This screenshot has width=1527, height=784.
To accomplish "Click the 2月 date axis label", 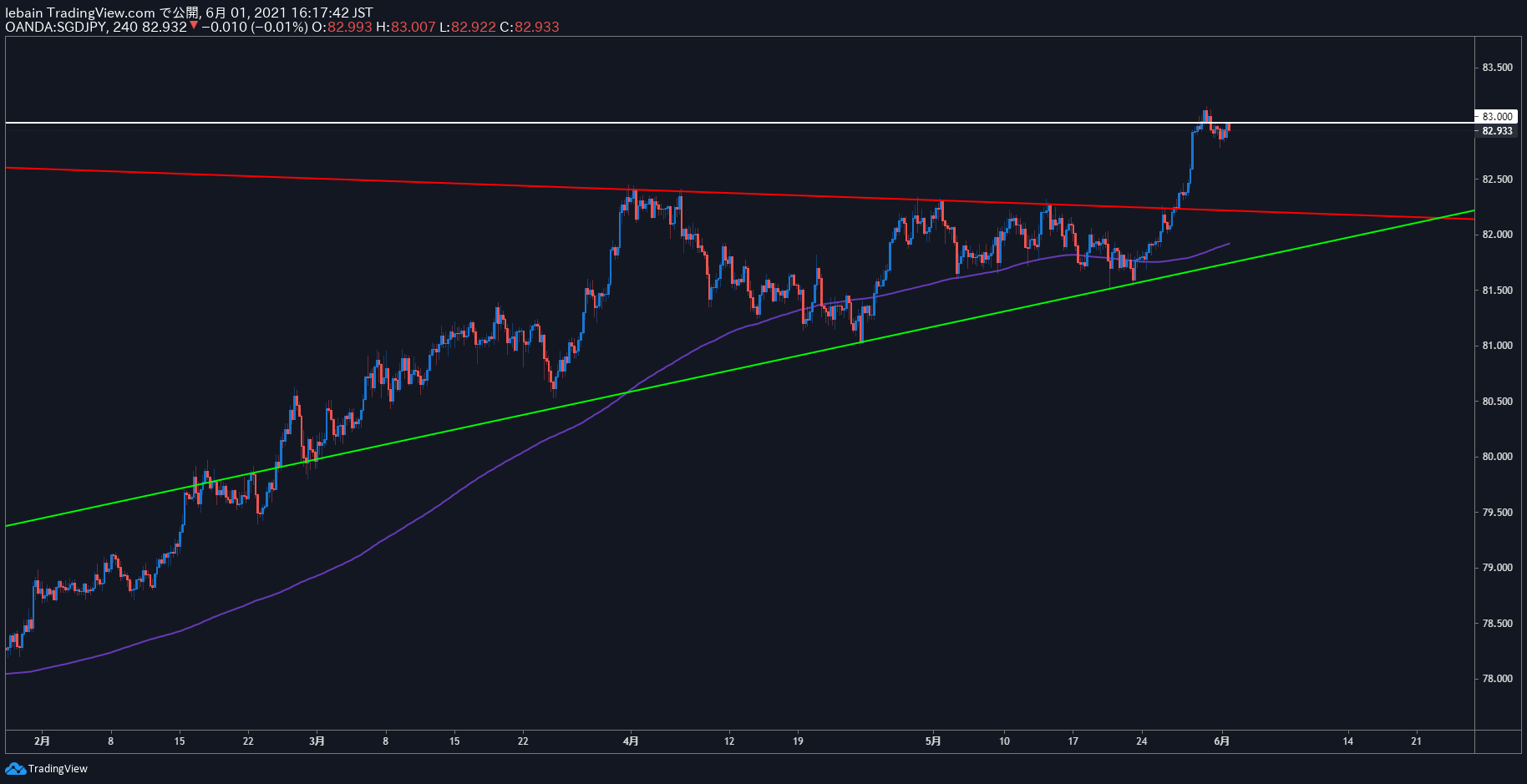I will [43, 741].
